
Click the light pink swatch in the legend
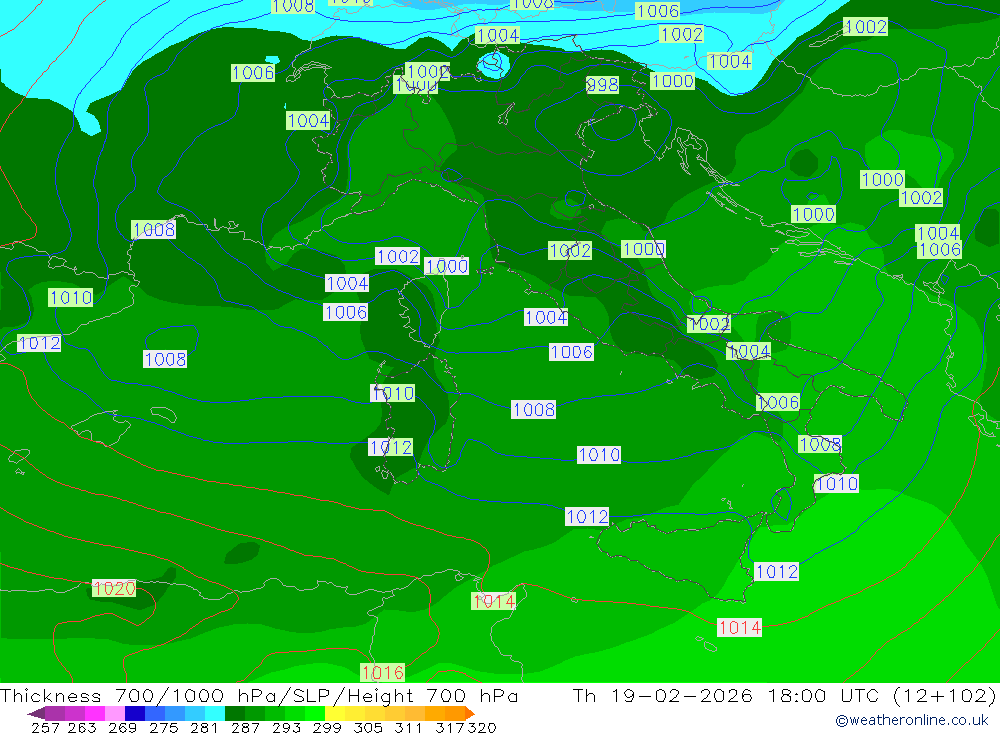coord(115,714)
